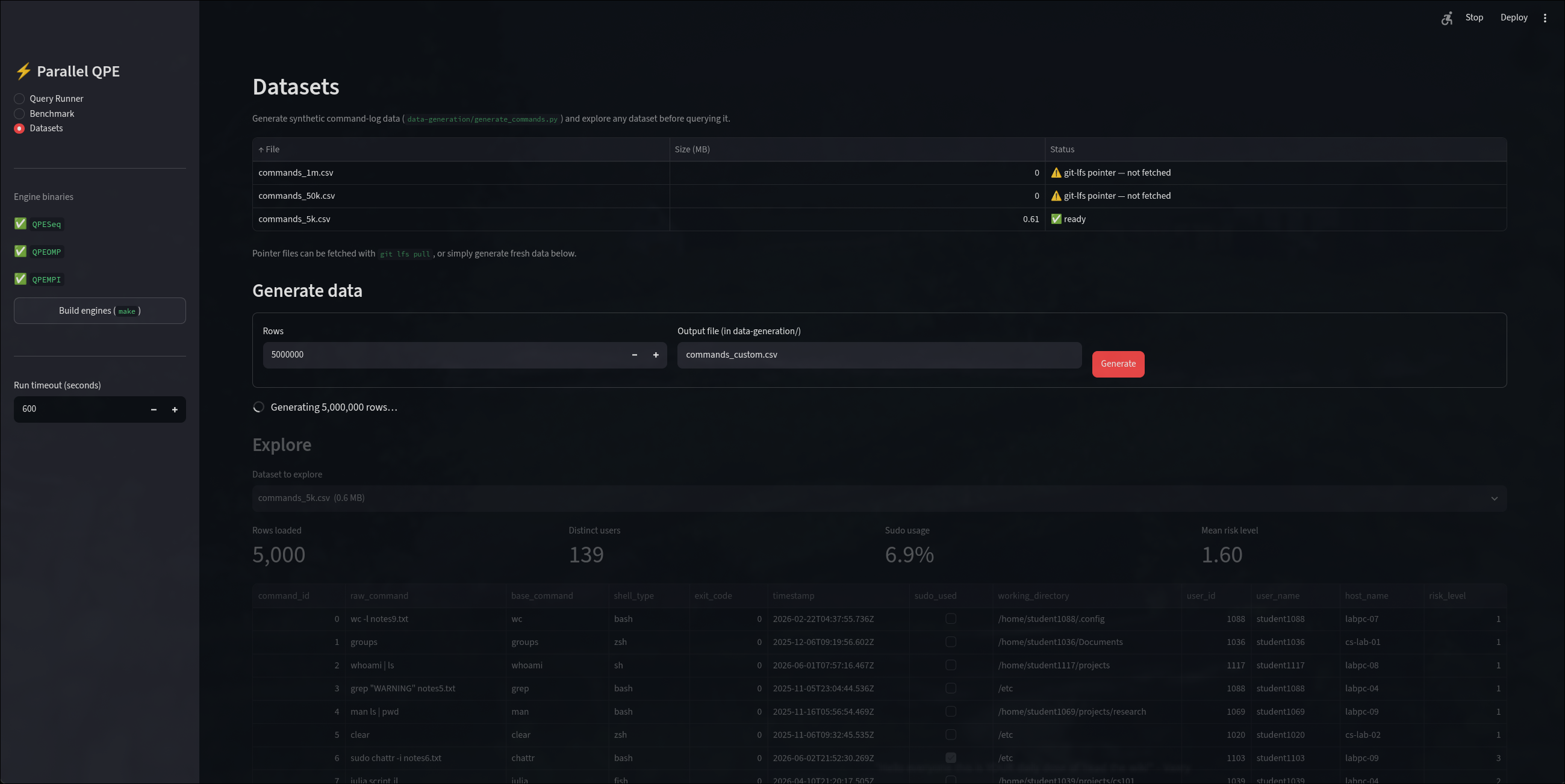Decrease Rows value with minus button
Viewport: 1565px width, 784px height.
(x=635, y=355)
